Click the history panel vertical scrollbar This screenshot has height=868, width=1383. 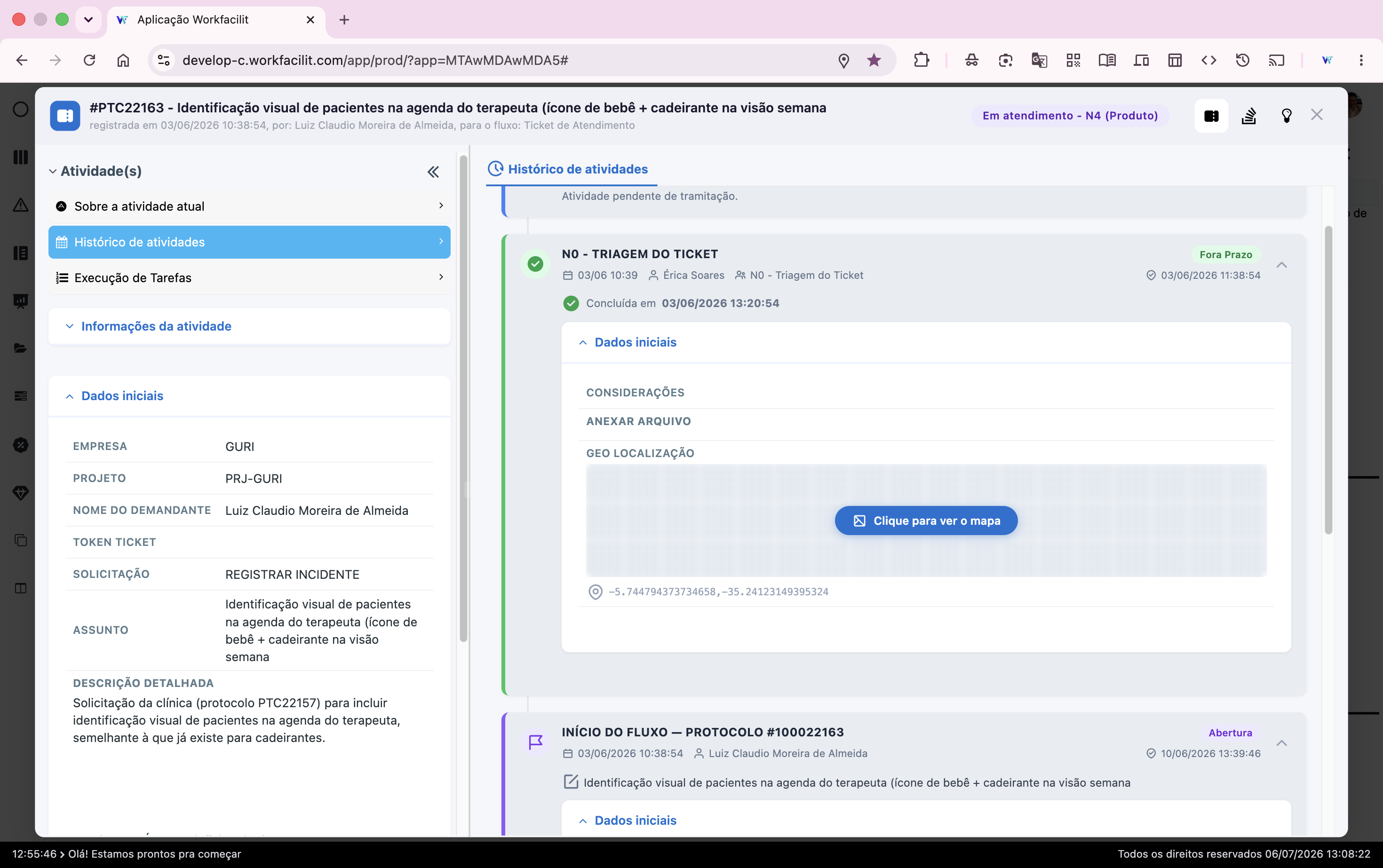(1328, 380)
